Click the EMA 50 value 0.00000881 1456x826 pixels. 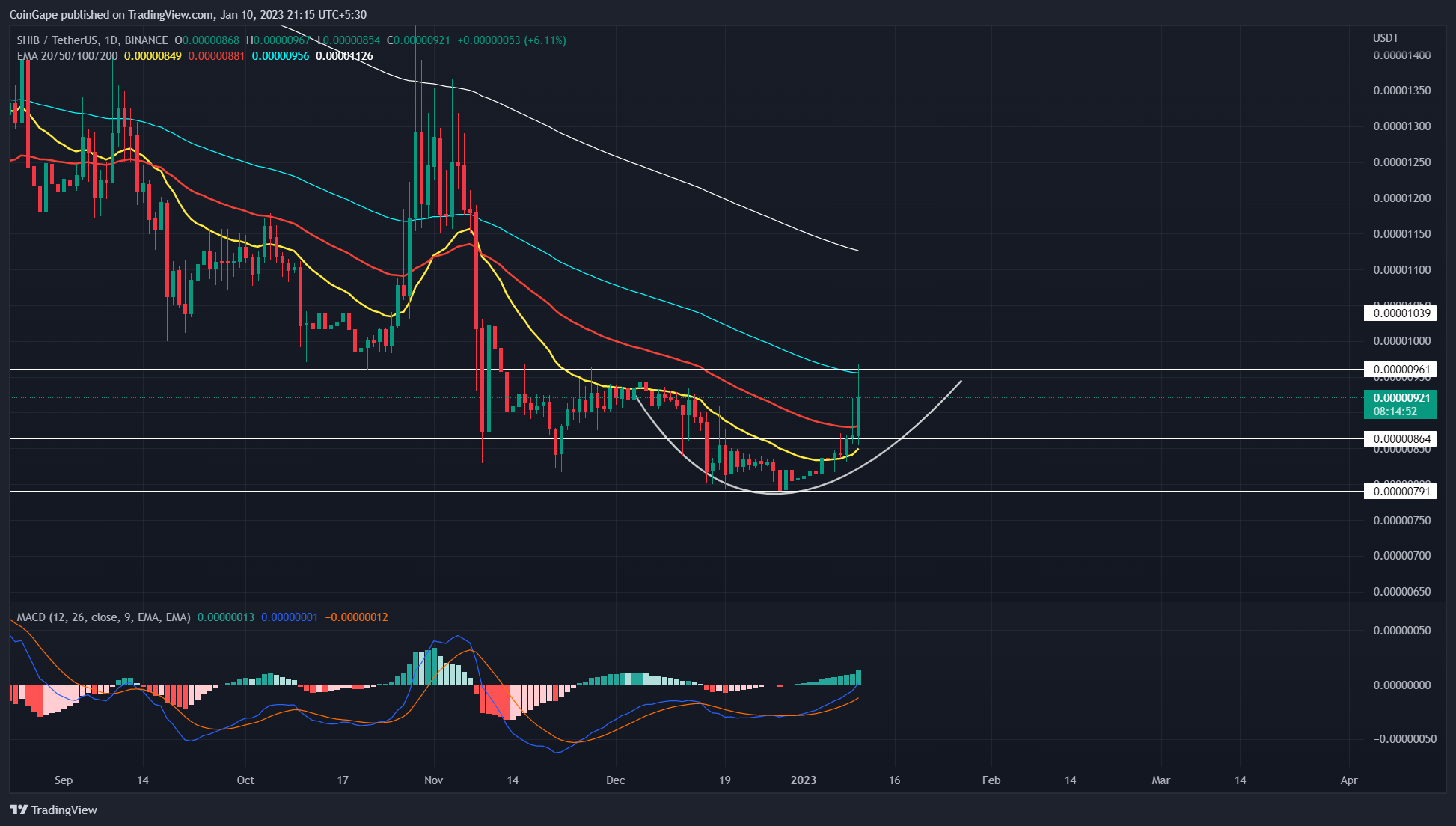coord(216,56)
